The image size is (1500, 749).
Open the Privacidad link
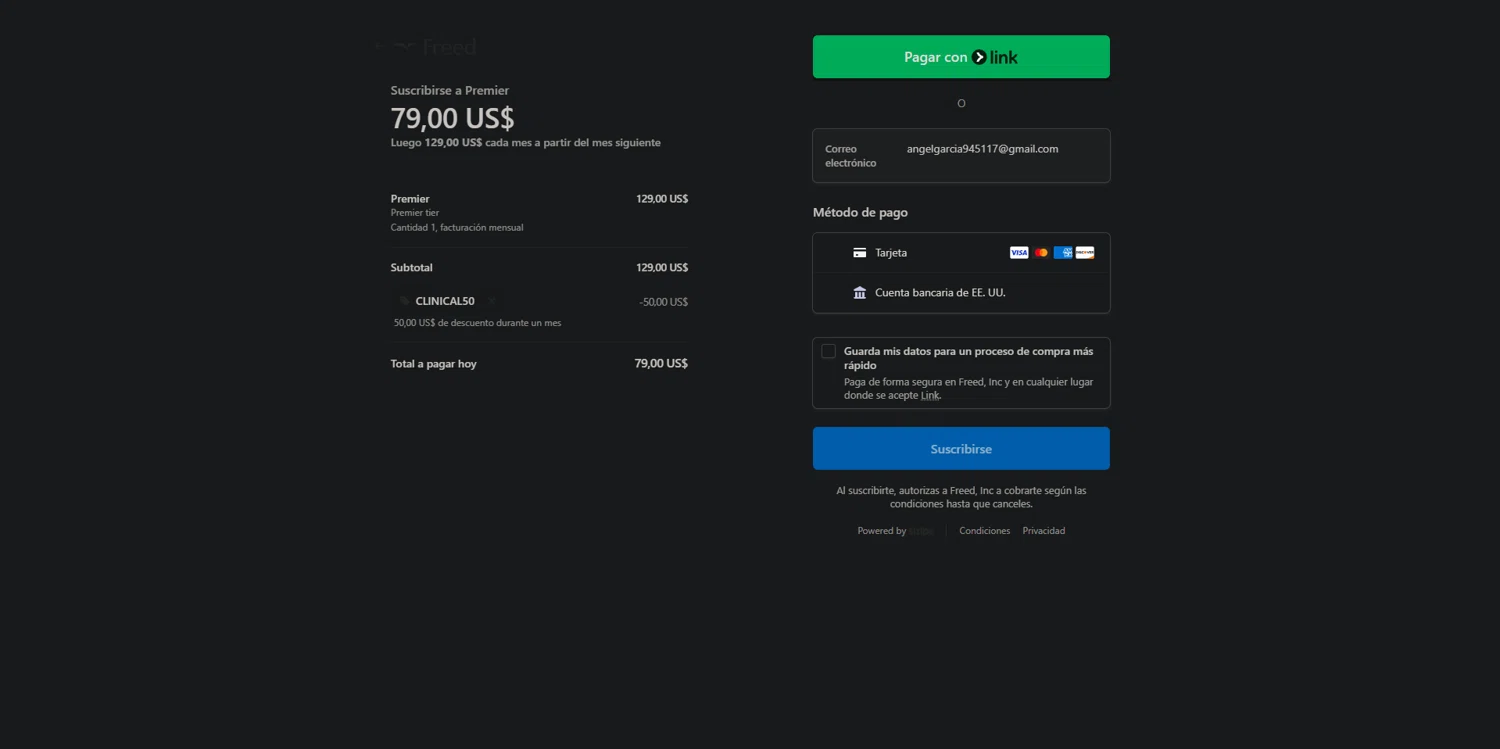coord(1044,531)
